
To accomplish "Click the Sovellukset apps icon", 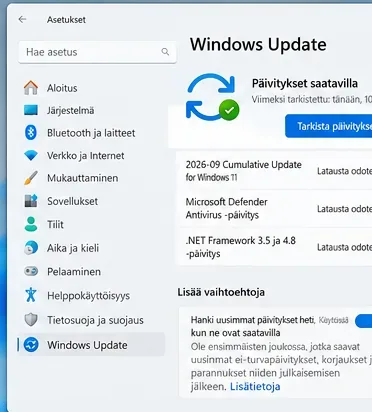I will [x=31, y=201].
